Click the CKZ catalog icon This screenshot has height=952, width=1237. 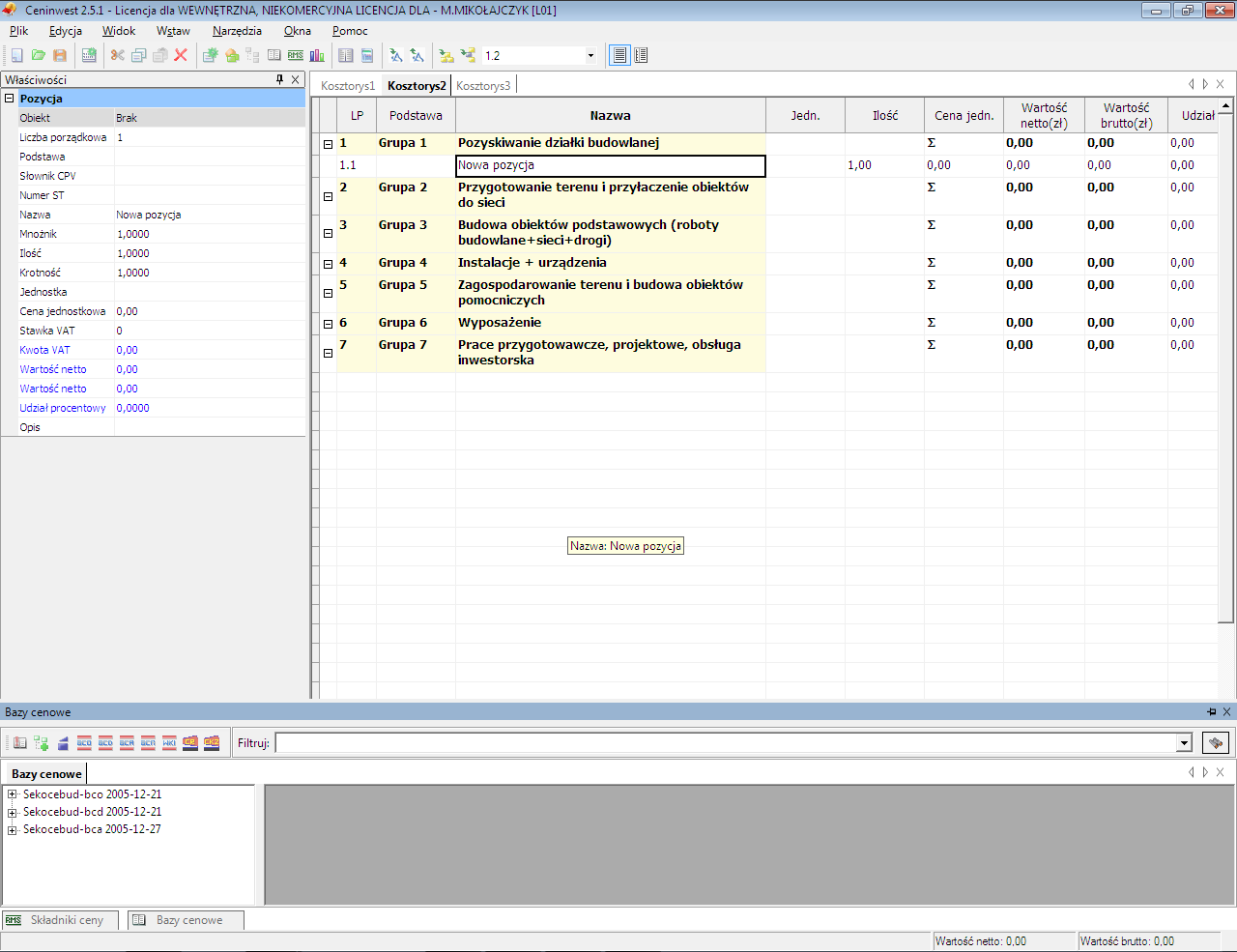click(x=212, y=743)
